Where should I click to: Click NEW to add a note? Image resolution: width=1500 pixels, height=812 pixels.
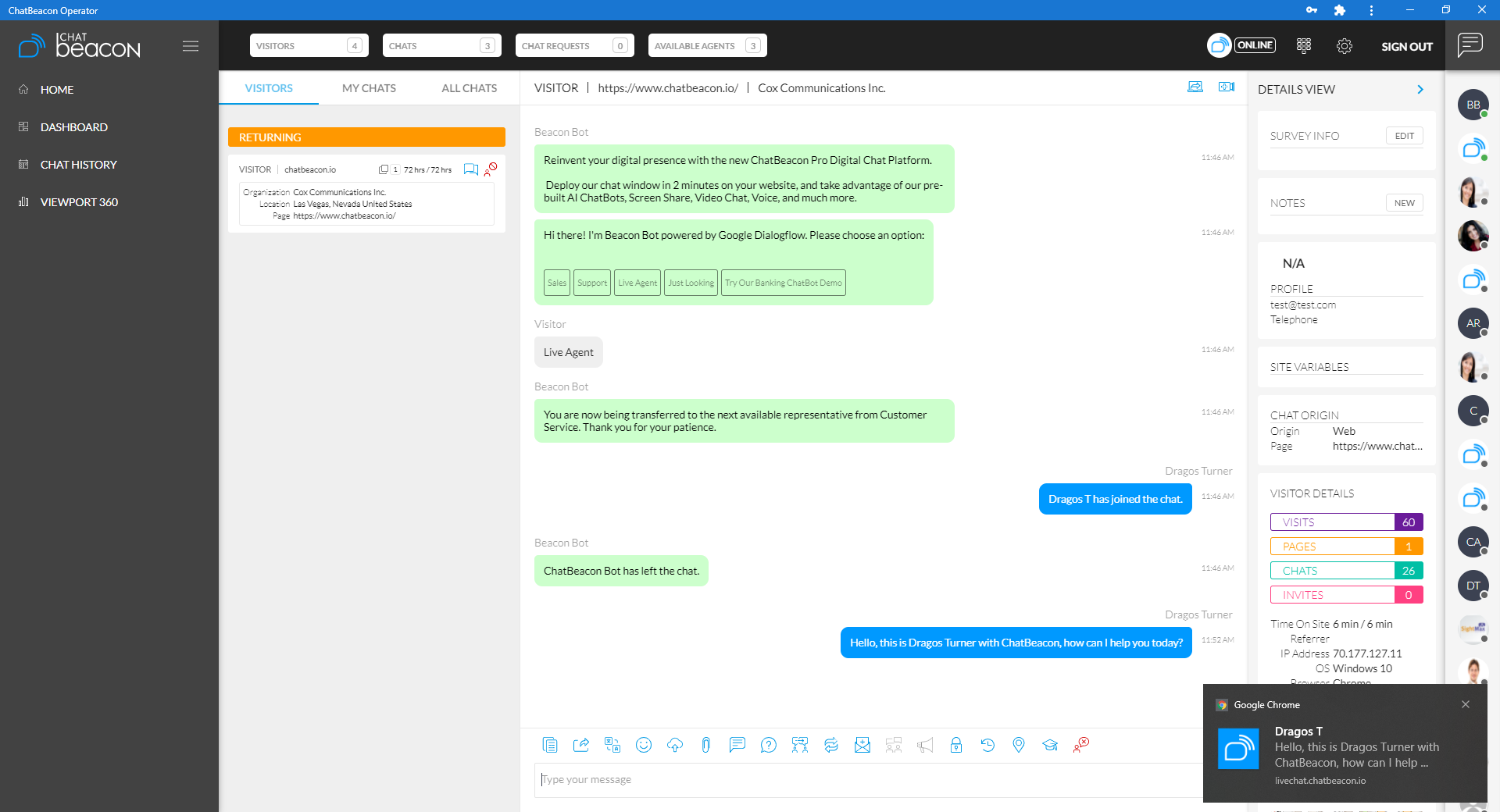[x=1405, y=203]
